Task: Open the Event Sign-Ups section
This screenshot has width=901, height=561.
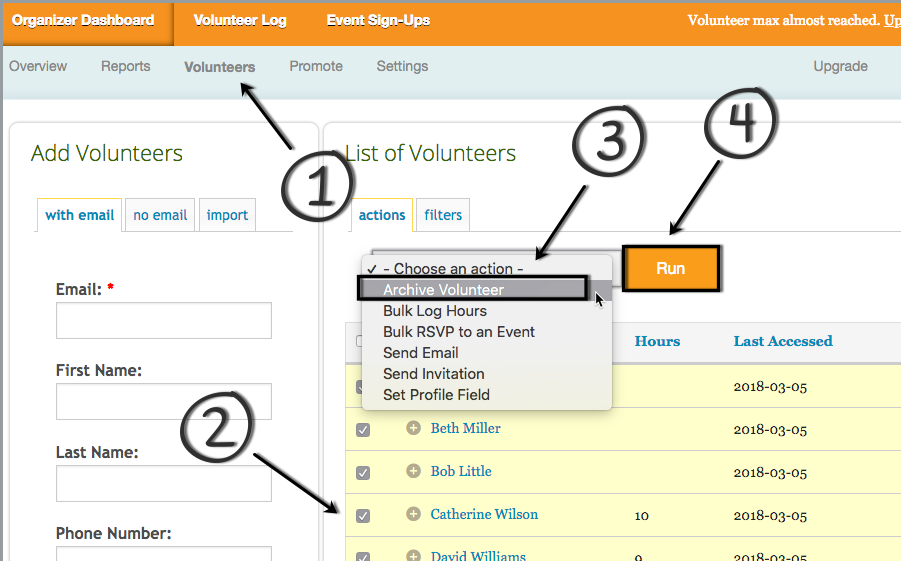Action: pyautogui.click(x=378, y=21)
